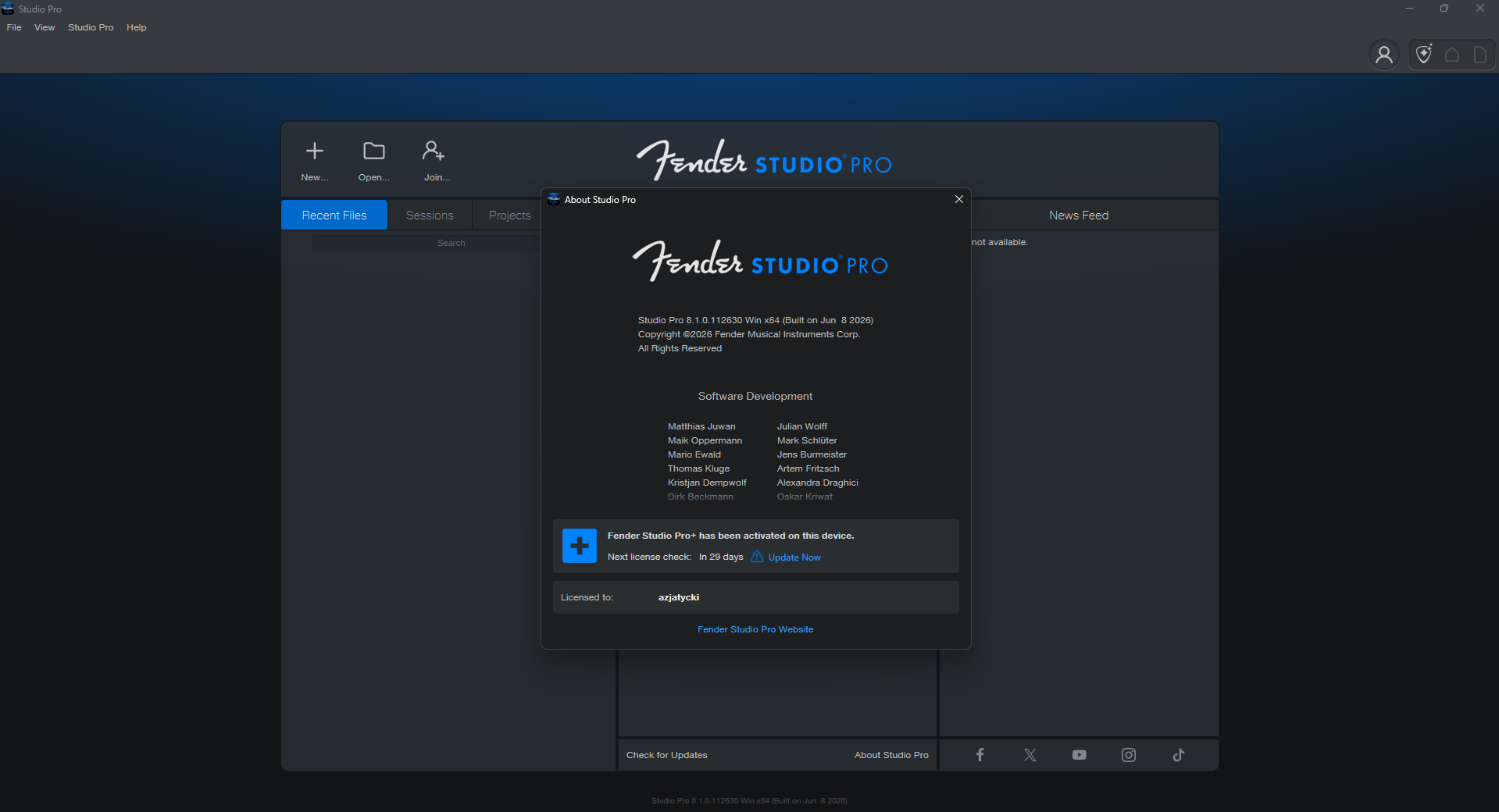Open the Instagram social icon

pos(1129,755)
